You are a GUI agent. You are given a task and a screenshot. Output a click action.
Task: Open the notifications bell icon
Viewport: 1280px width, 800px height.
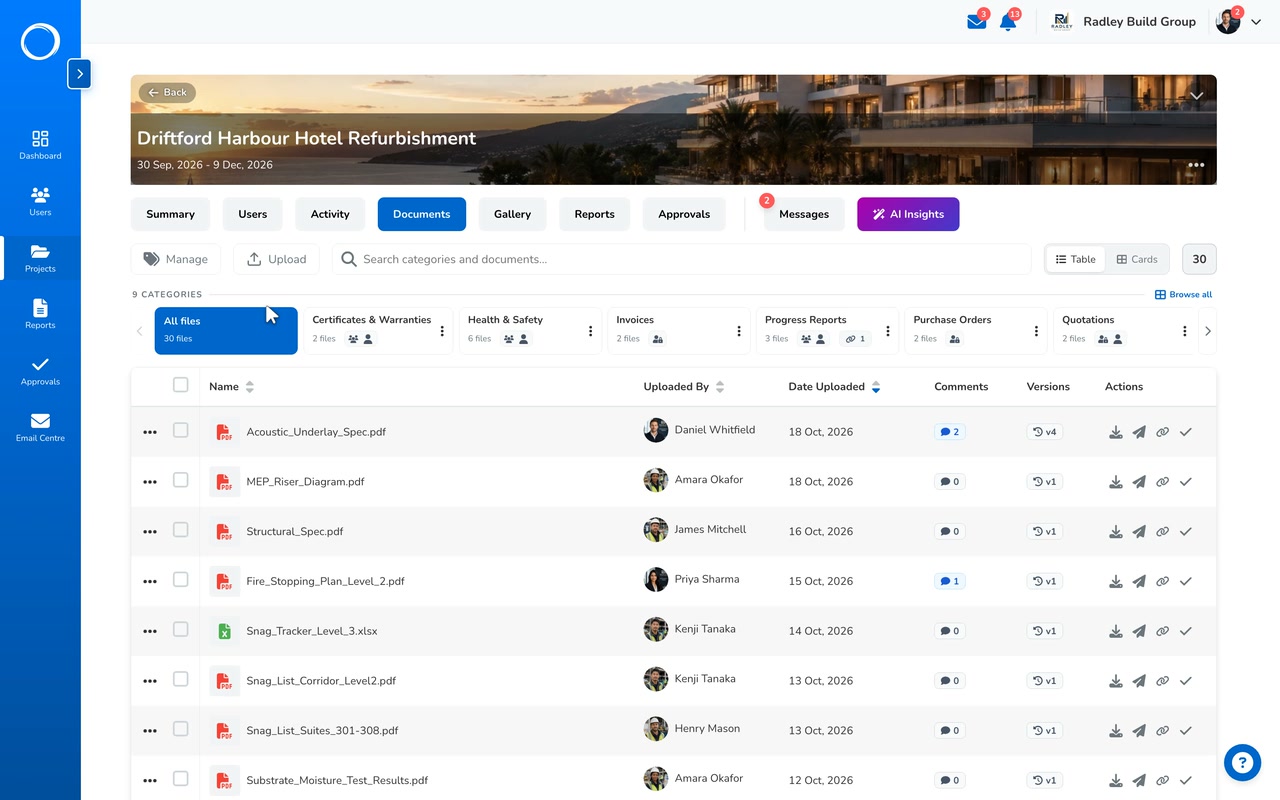tap(1008, 22)
